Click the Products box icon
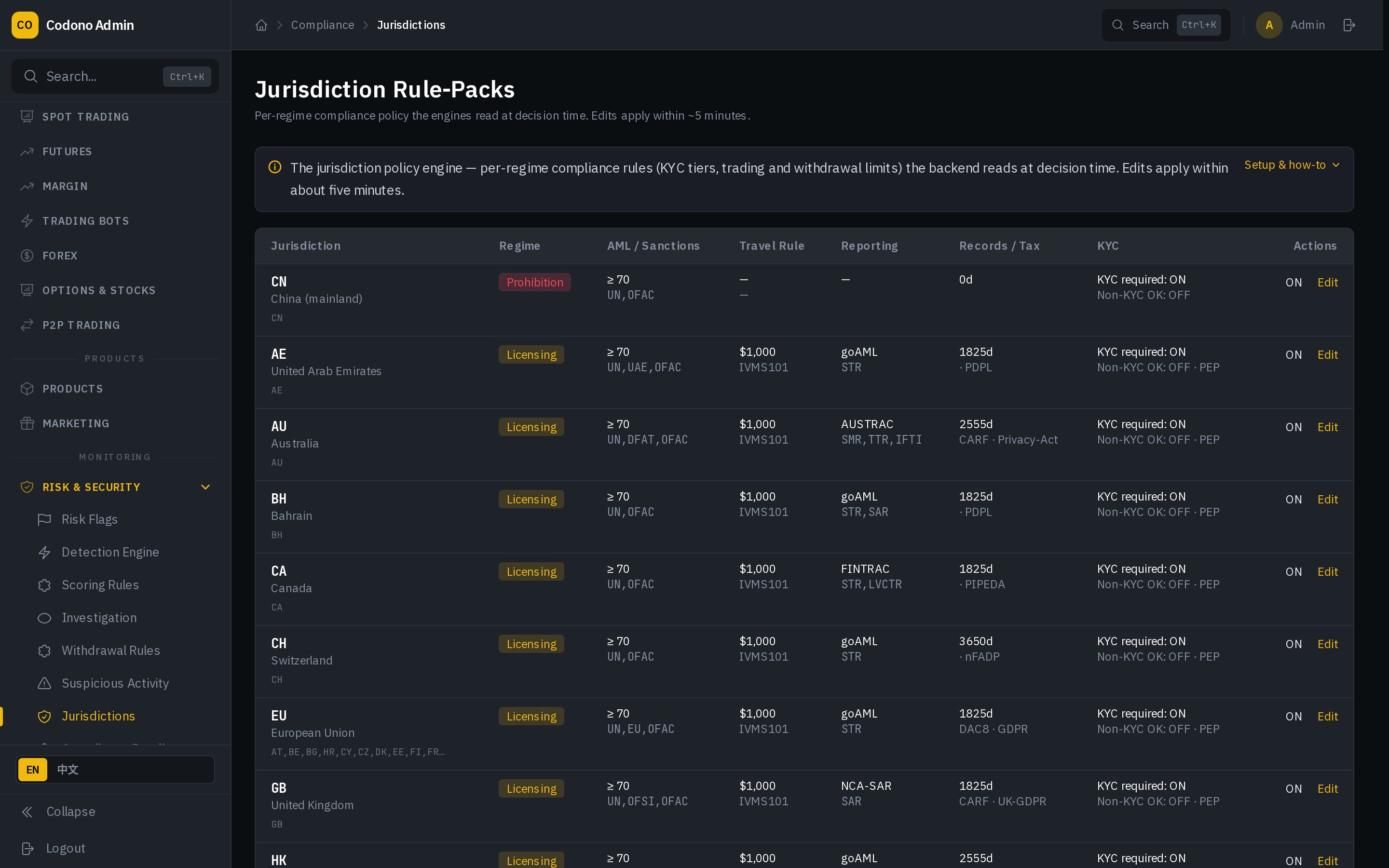Image resolution: width=1389 pixels, height=868 pixels. click(x=27, y=389)
